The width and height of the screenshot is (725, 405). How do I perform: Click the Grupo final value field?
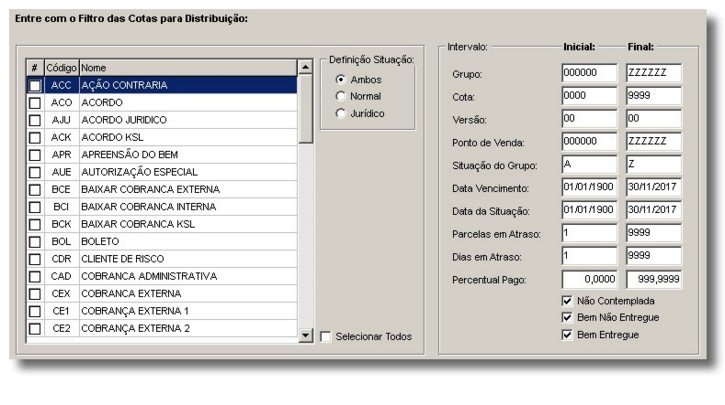(654, 73)
